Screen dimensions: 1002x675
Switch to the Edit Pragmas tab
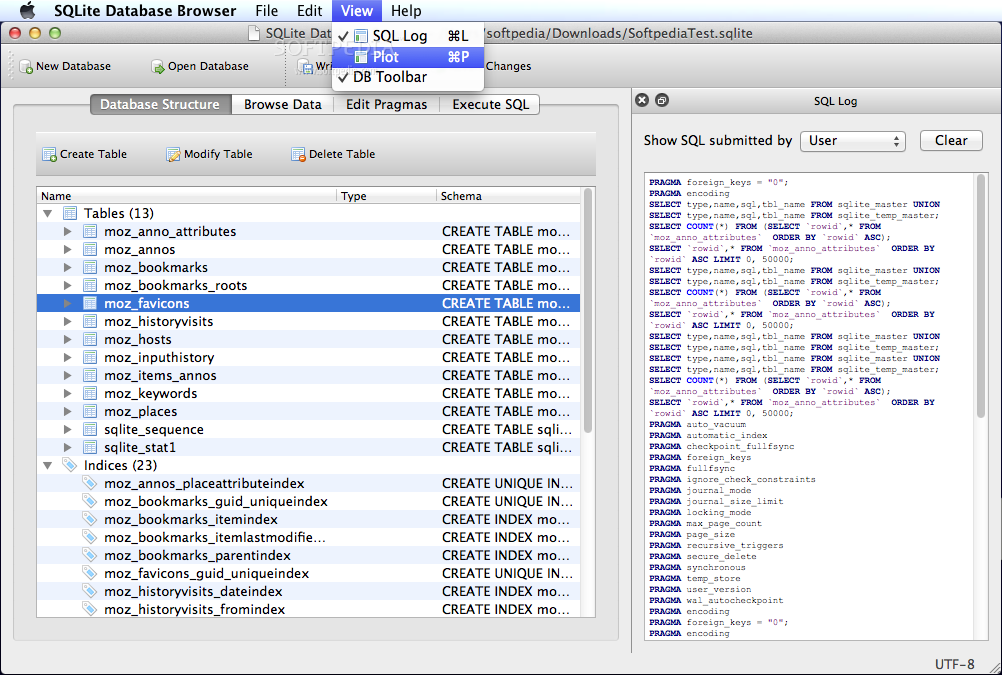tap(387, 104)
